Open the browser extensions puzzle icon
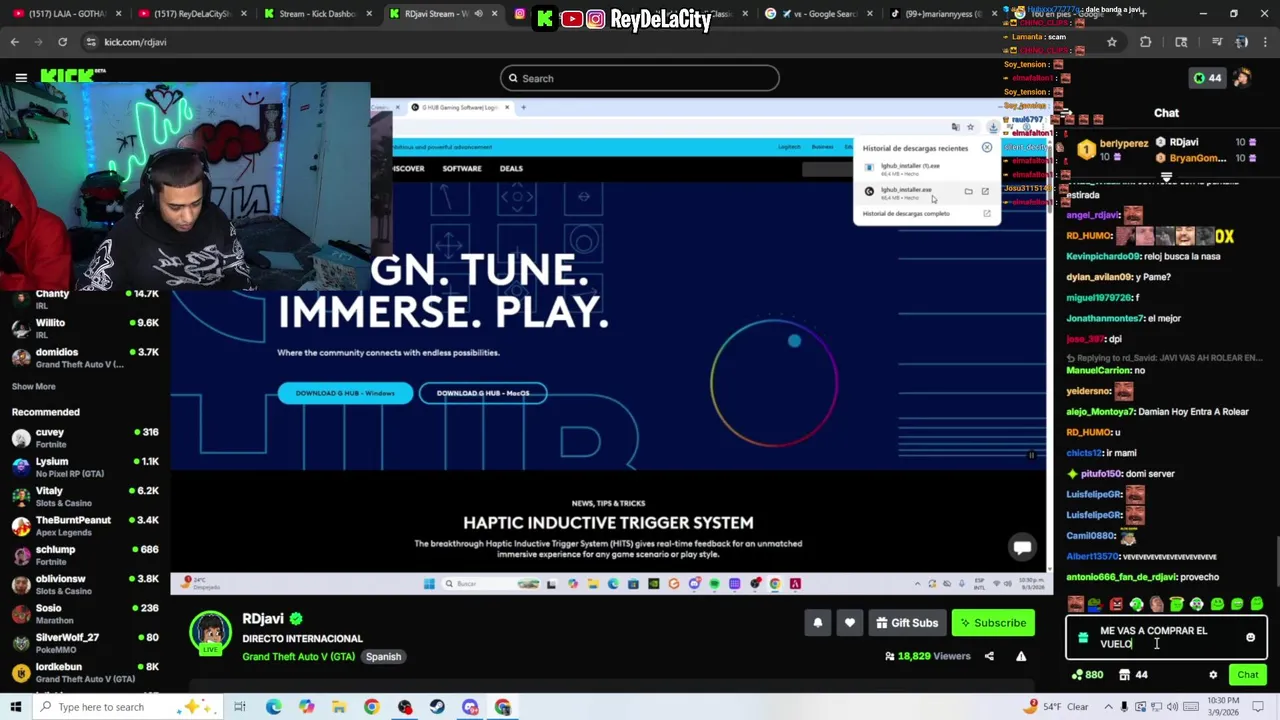Screen dimensions: 1280x720 [x=1146, y=42]
